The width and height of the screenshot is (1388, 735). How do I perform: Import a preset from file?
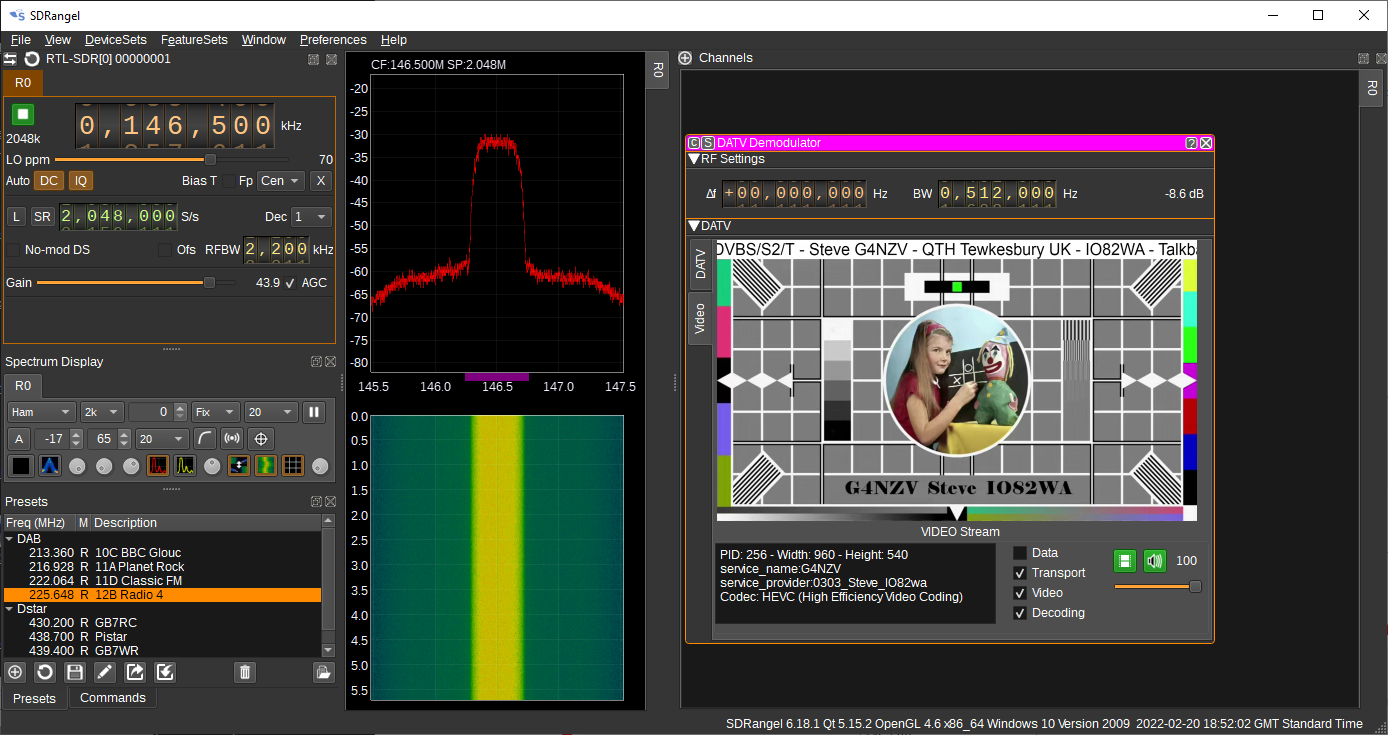[166, 672]
